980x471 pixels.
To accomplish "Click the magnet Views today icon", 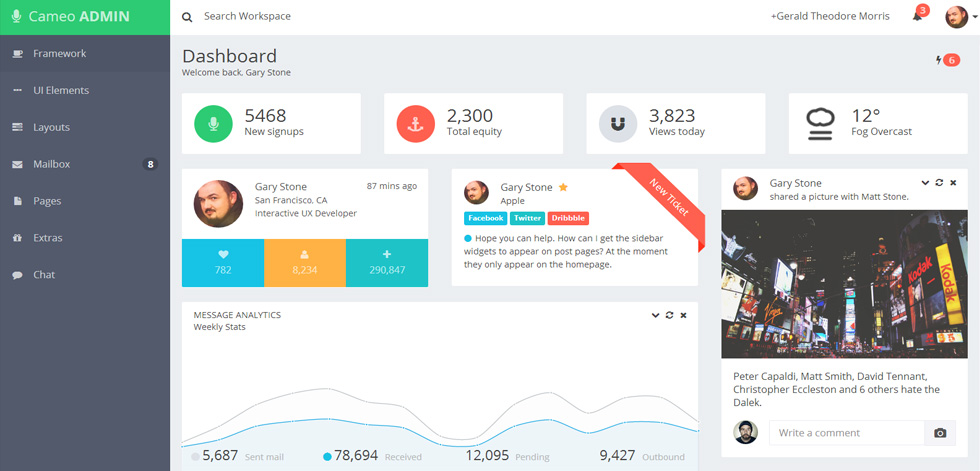I will point(618,124).
